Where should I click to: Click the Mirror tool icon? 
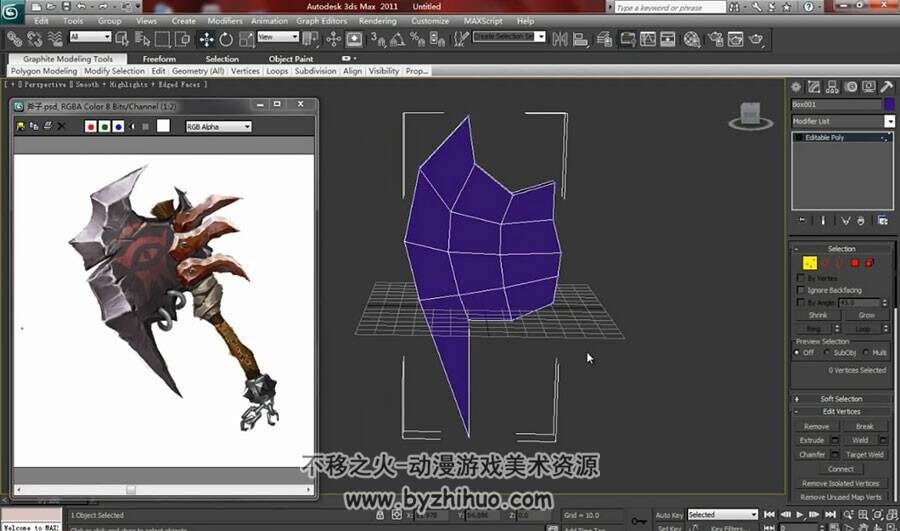coord(560,39)
